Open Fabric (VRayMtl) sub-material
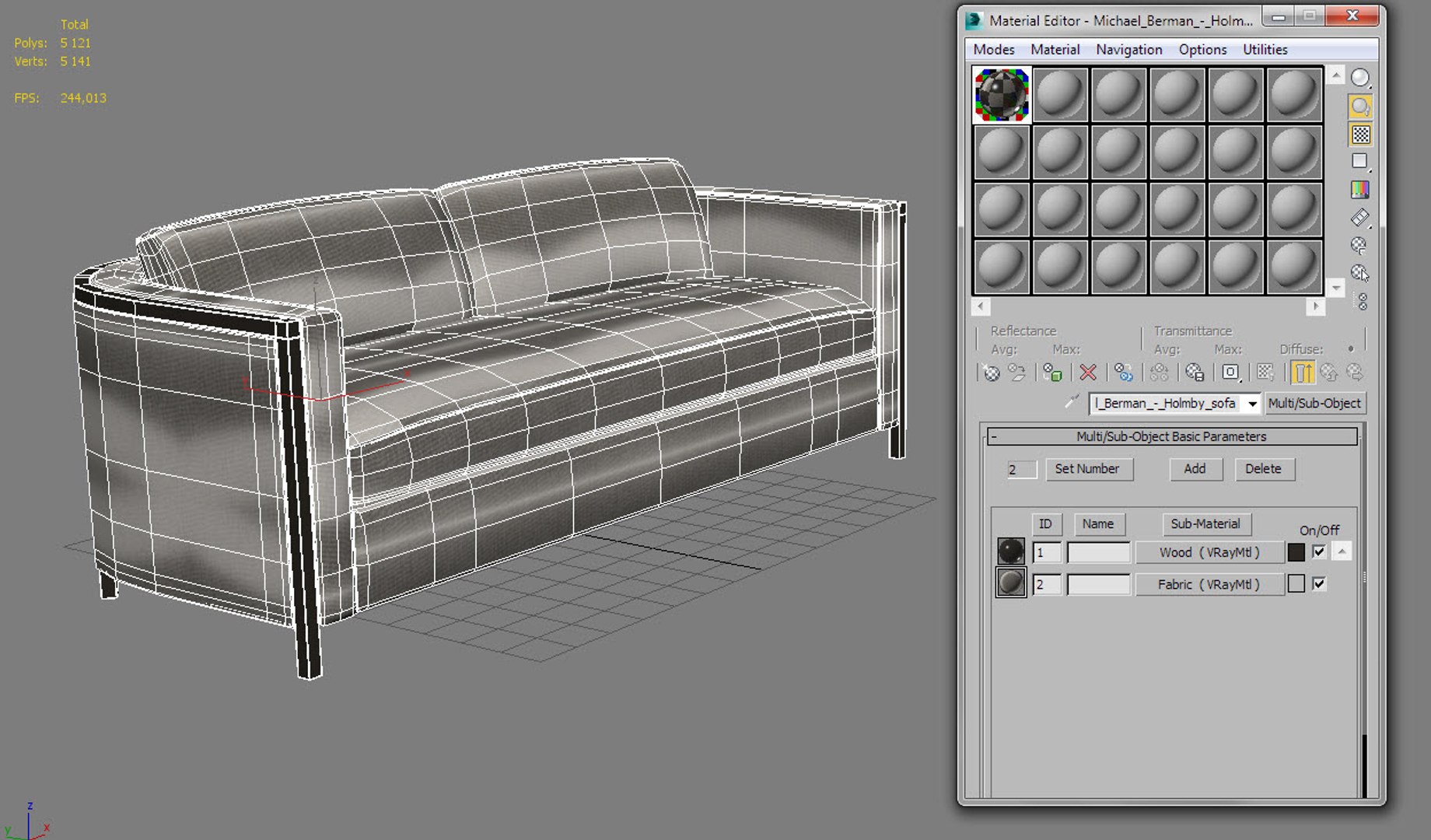 click(1209, 584)
